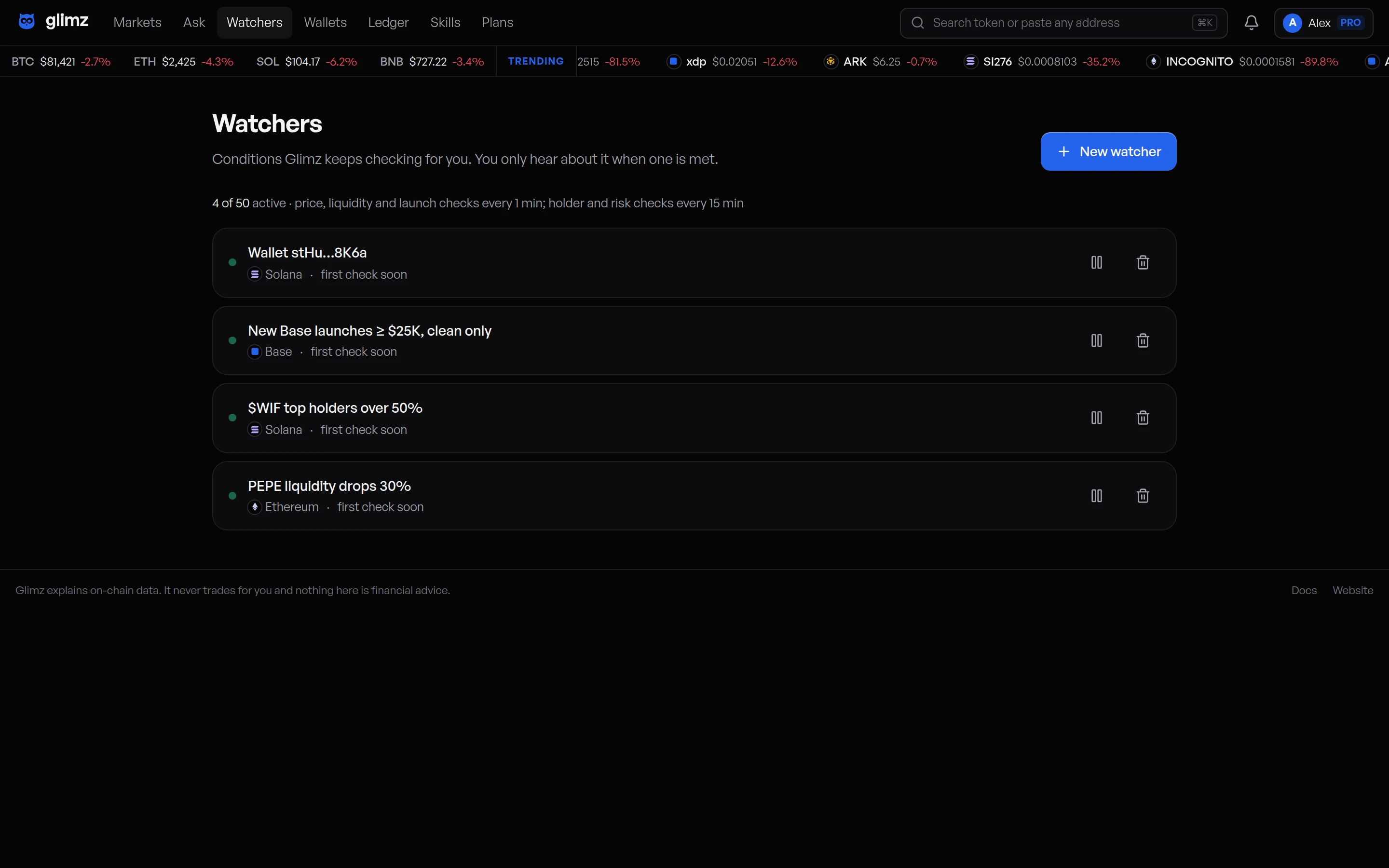Image resolution: width=1389 pixels, height=868 pixels.
Task: Click the SI276 Solana icon in ticker
Action: [x=970, y=61]
